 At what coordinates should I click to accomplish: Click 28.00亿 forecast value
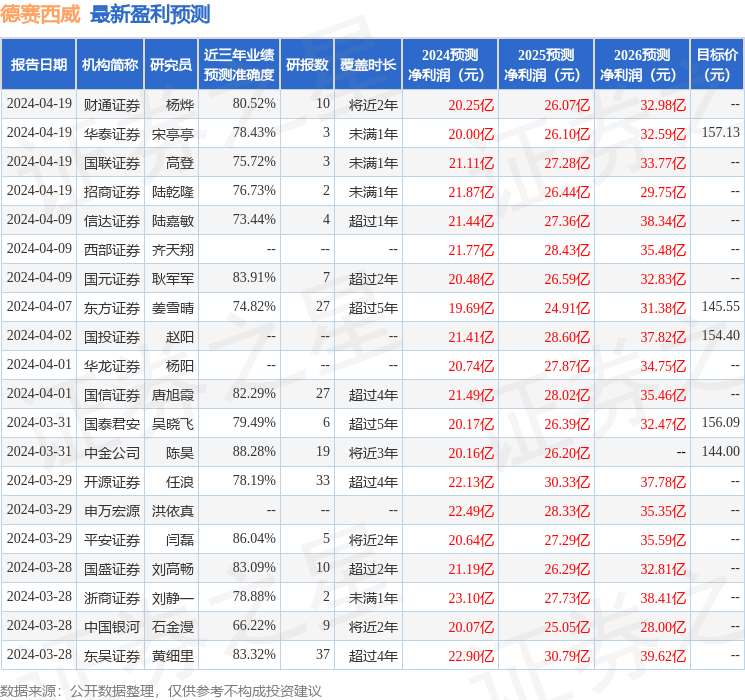(663, 627)
